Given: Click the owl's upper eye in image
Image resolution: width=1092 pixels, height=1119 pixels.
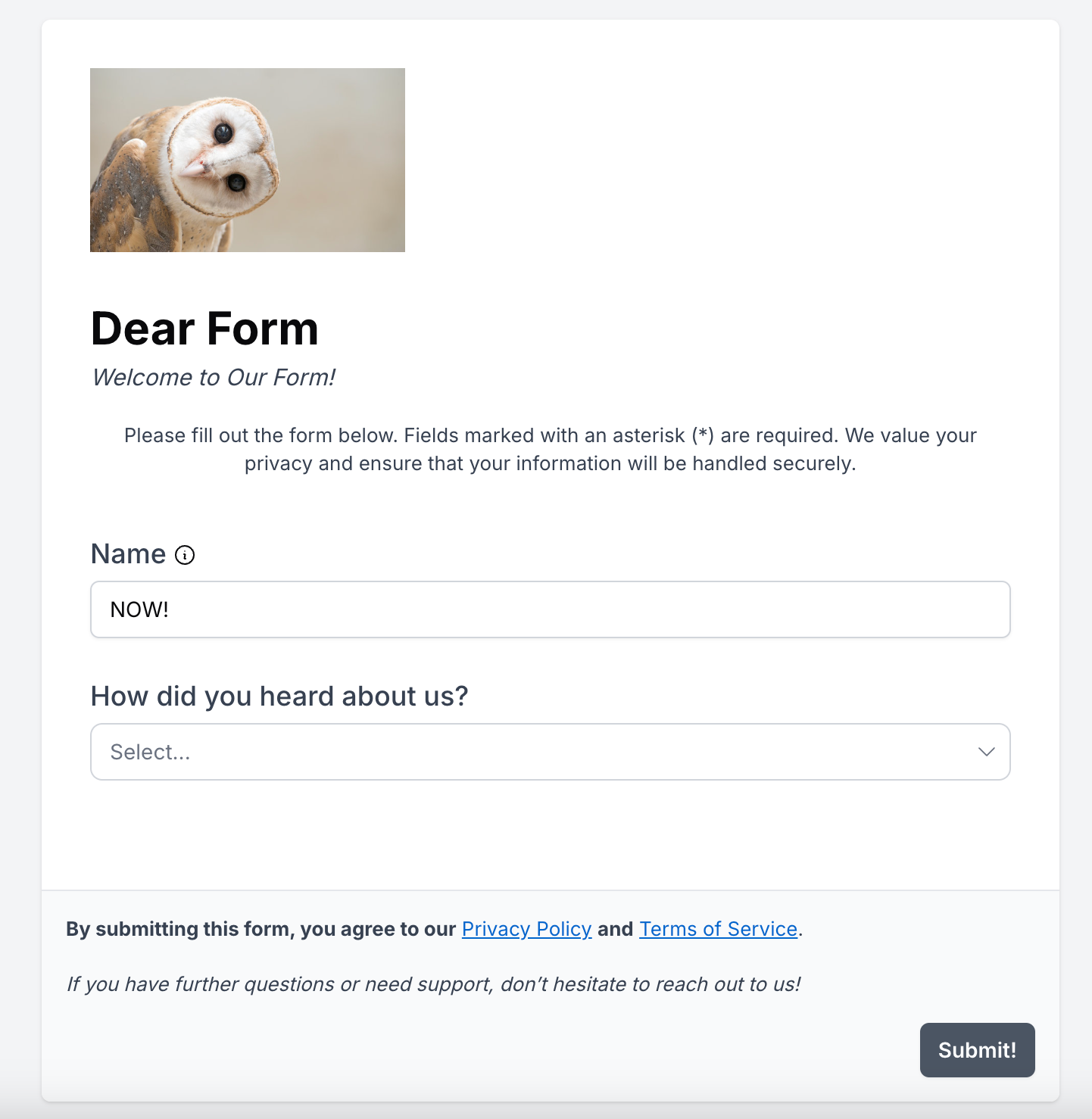Looking at the screenshot, I should coord(223,134).
